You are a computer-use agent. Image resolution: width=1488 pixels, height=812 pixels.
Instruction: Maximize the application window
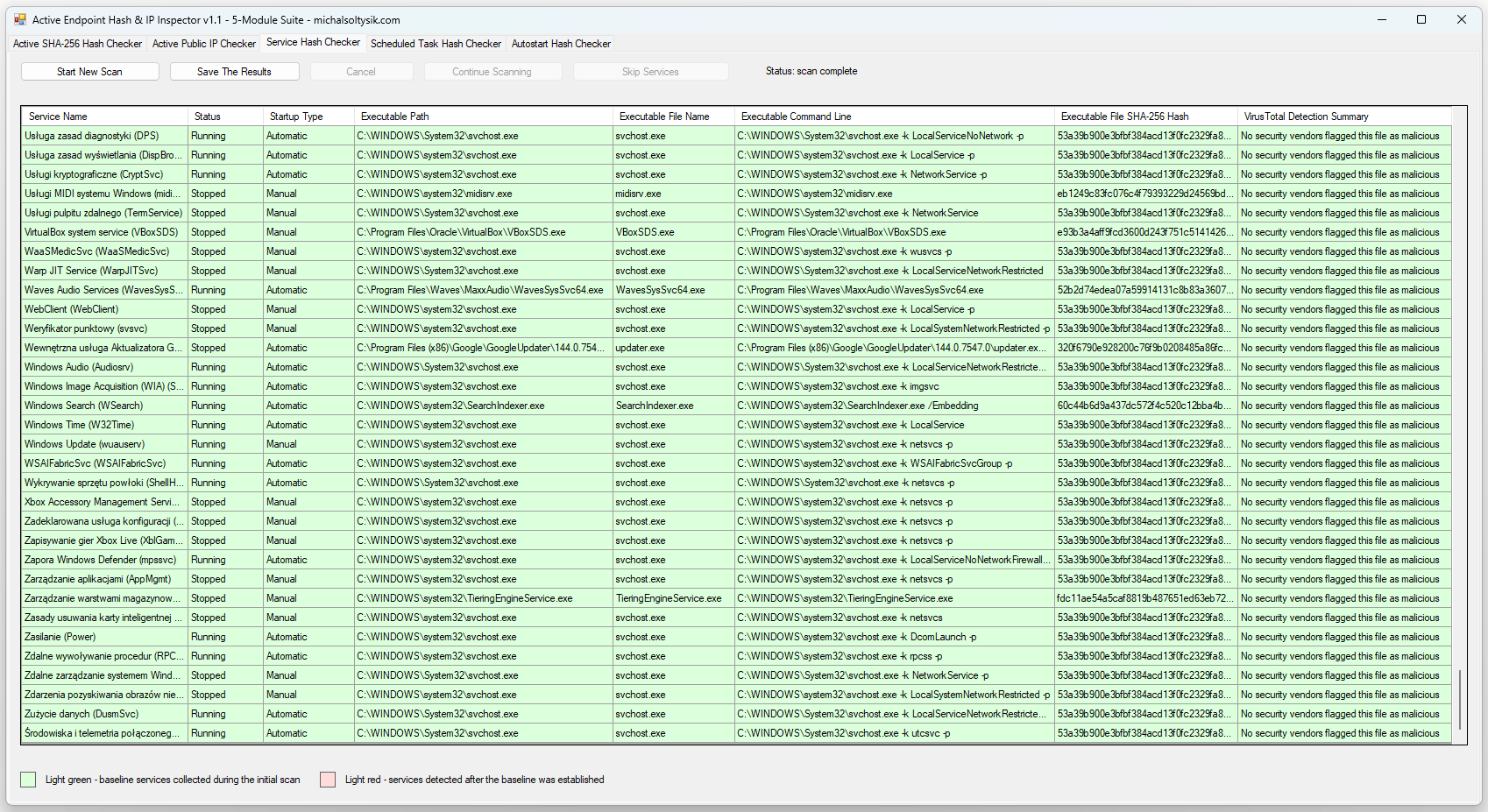coord(1421,19)
